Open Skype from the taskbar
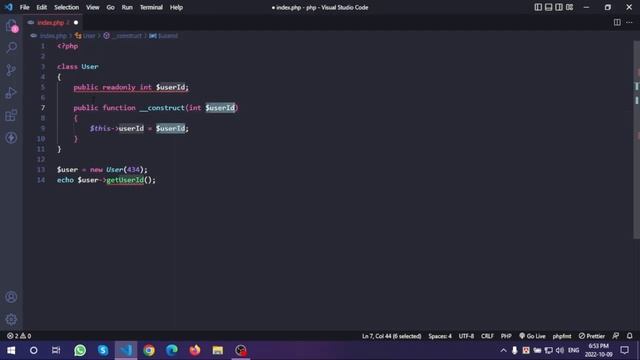 point(103,350)
